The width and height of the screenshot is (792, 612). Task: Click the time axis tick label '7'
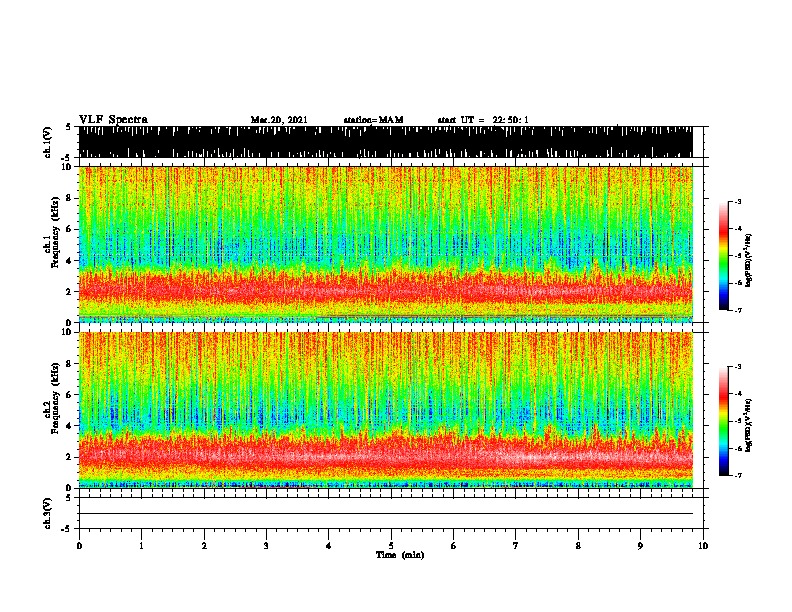pyautogui.click(x=516, y=546)
